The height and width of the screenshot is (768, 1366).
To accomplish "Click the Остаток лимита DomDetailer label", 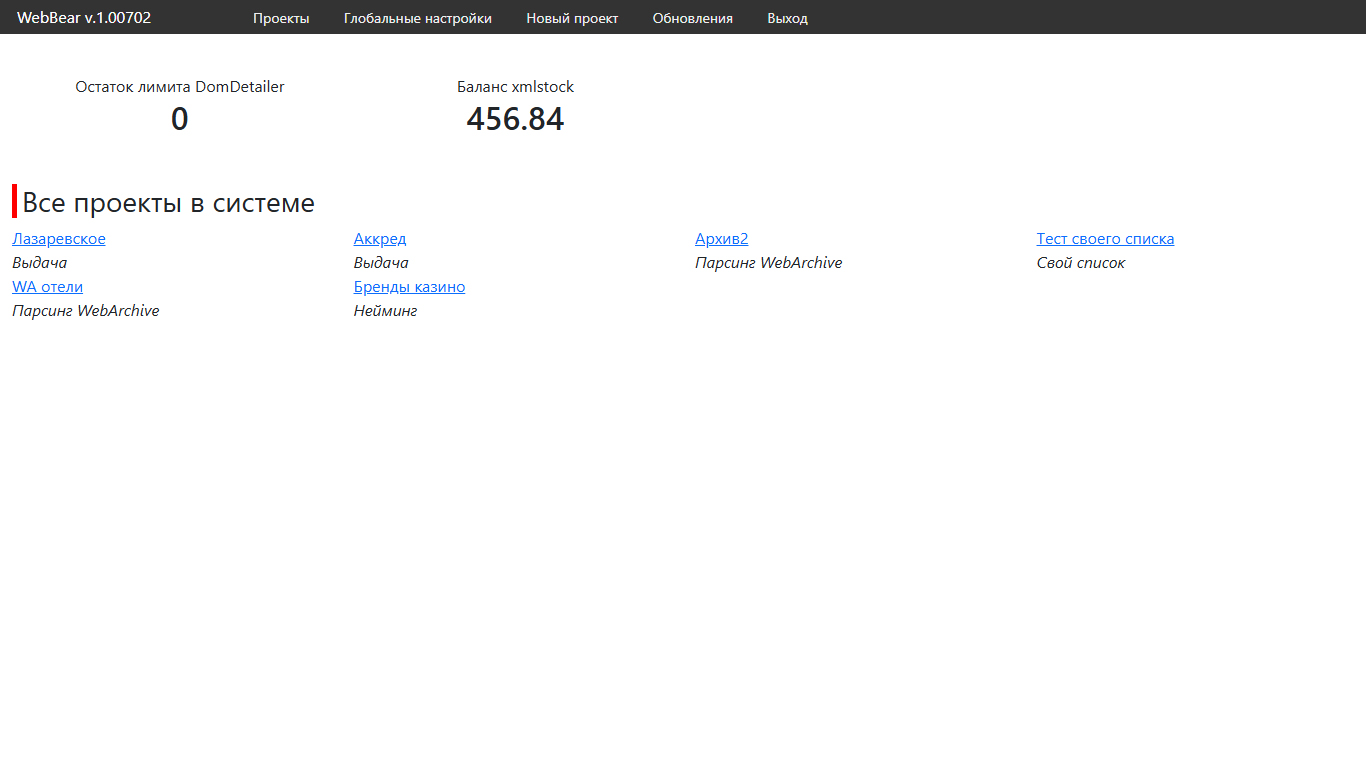I will click(x=180, y=87).
